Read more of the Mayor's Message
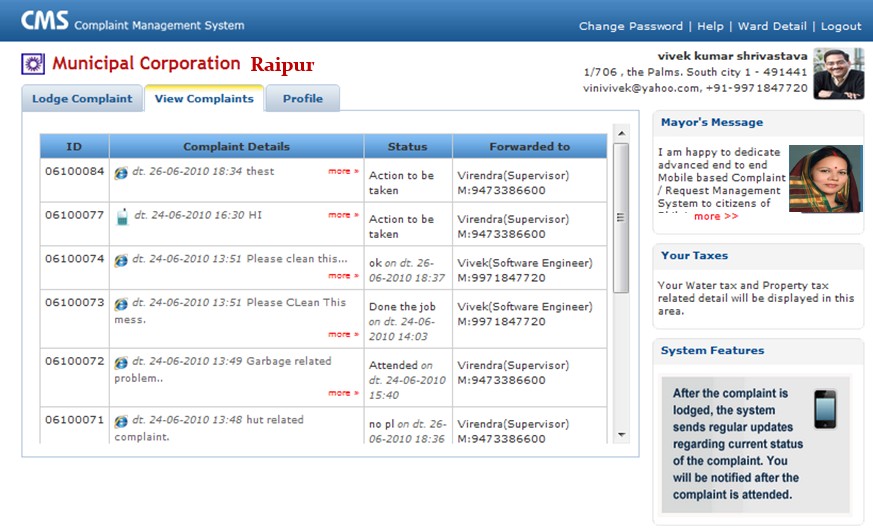Image resolution: width=873 pixels, height=529 pixels. coord(715,216)
